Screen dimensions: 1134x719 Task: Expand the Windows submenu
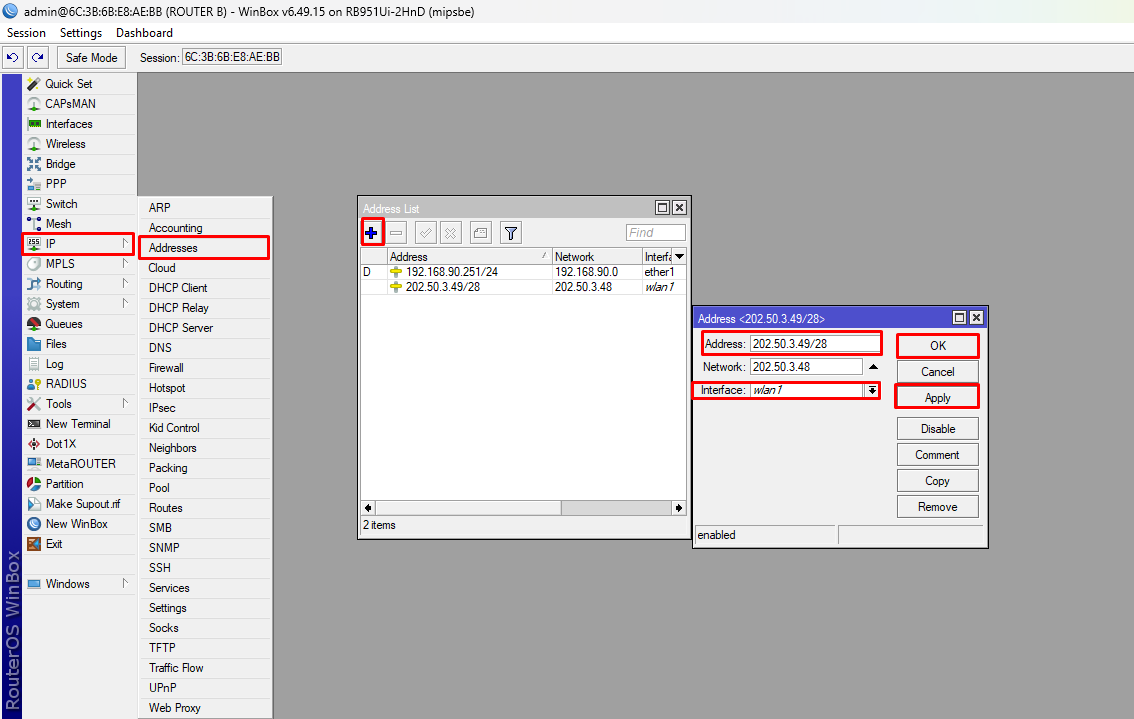[x=80, y=584]
